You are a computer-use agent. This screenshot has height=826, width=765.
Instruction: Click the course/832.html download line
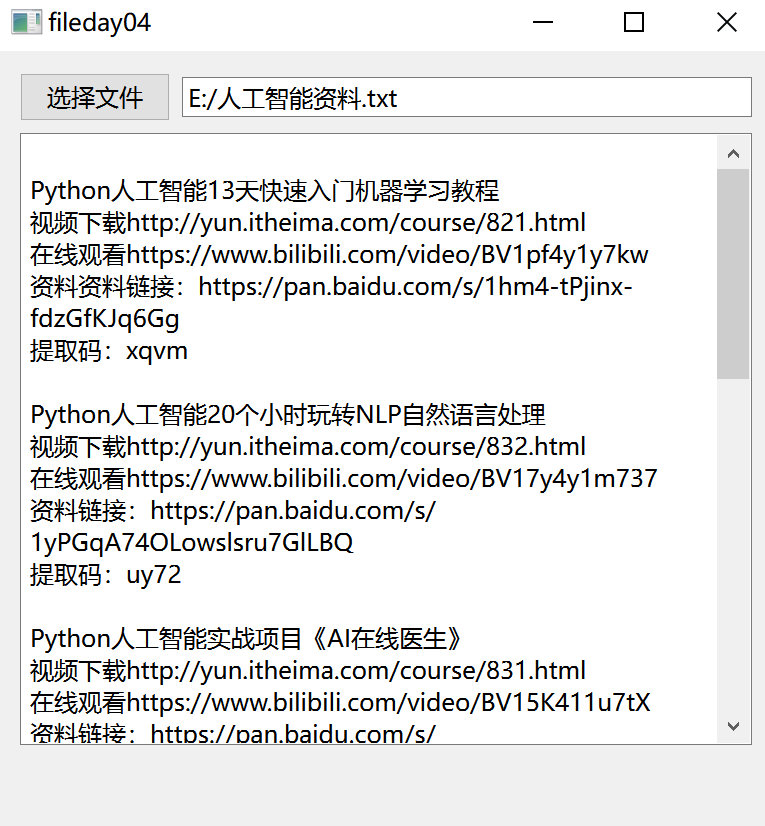(x=308, y=447)
